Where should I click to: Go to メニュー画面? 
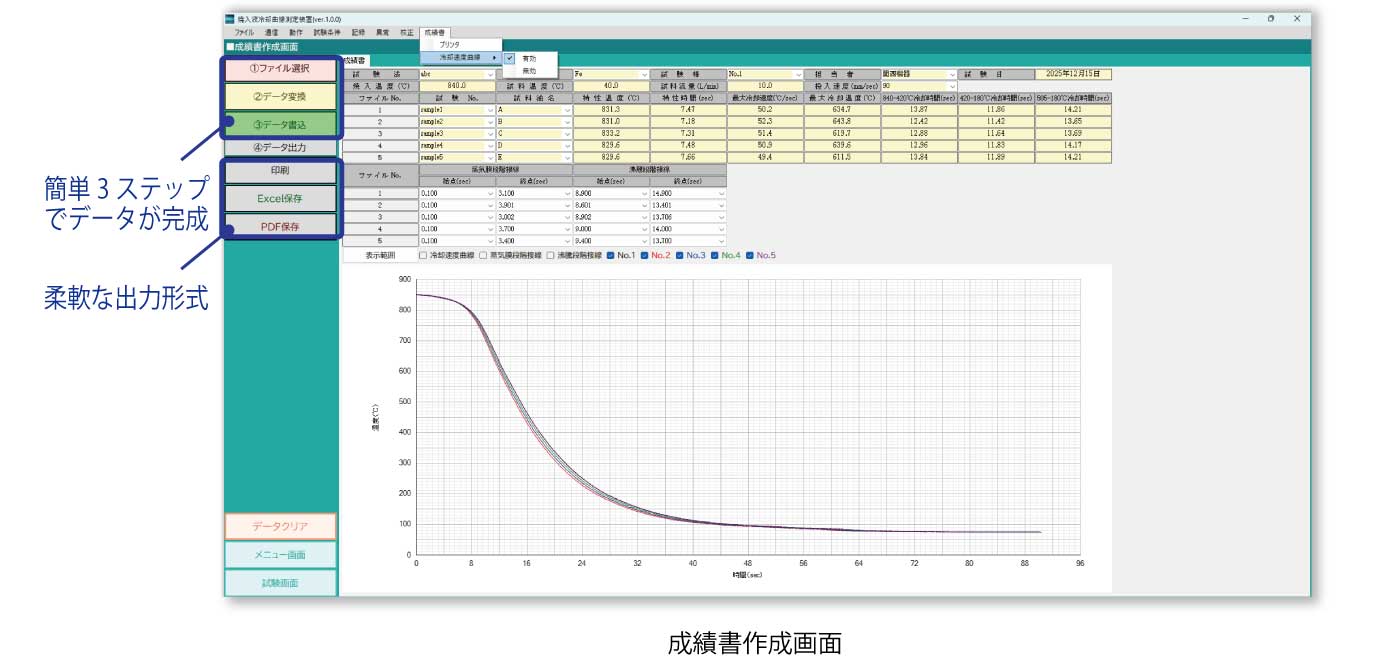point(280,555)
